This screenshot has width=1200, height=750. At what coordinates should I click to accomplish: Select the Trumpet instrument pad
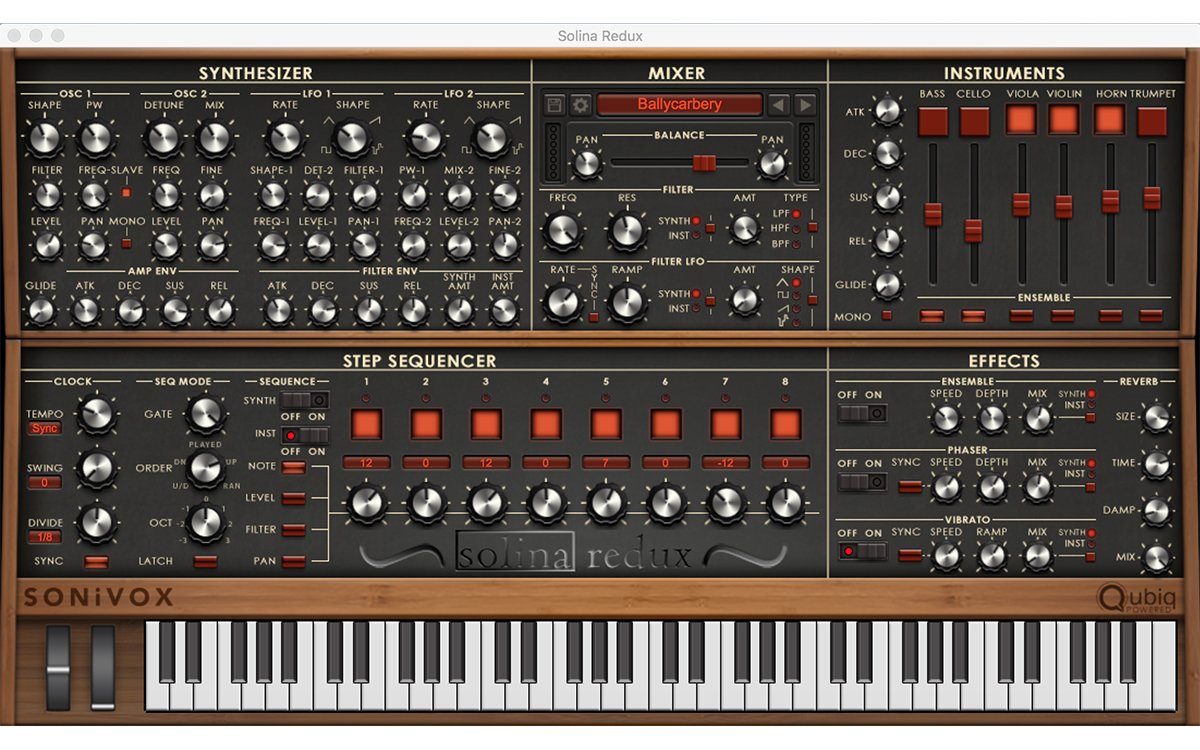pyautogui.click(x=1150, y=118)
